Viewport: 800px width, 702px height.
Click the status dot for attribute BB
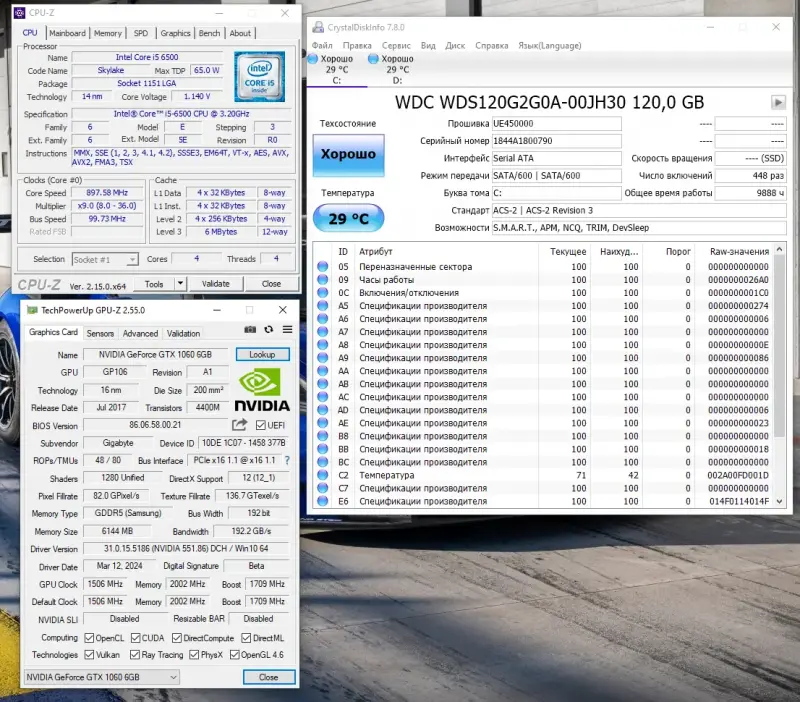pos(322,449)
